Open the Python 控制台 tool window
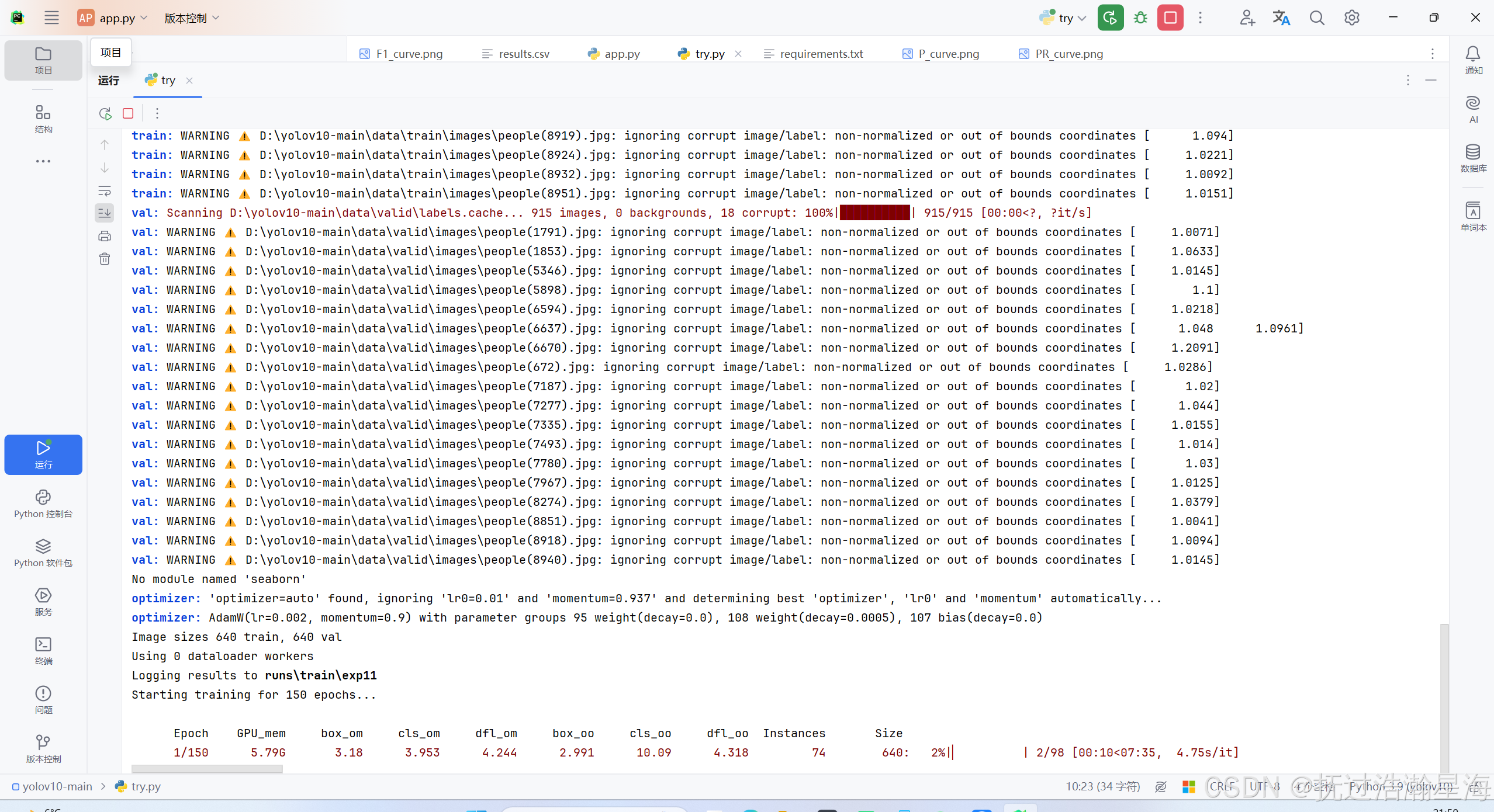The image size is (1494, 812). (x=43, y=504)
